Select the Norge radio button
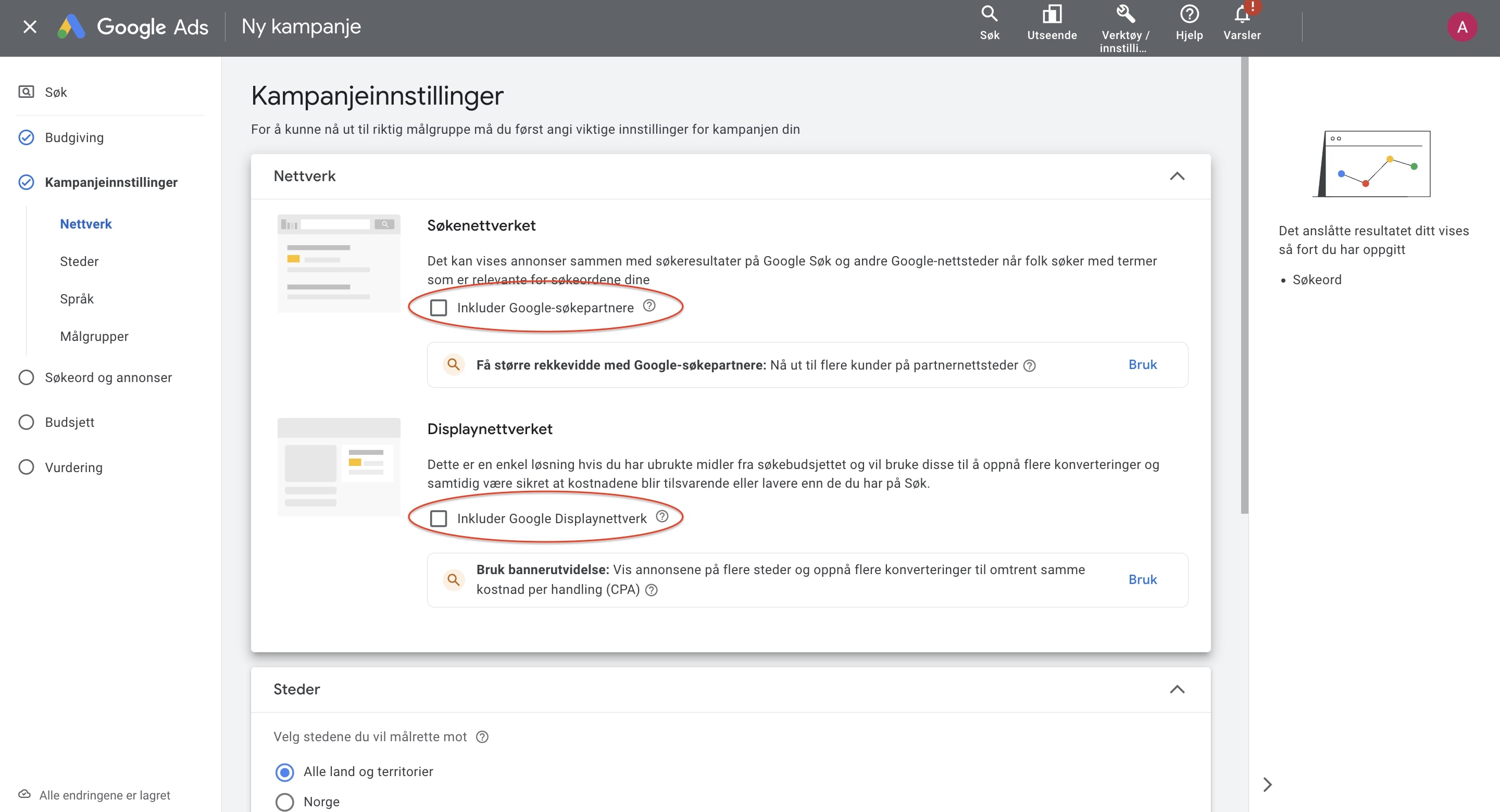The image size is (1500, 812). tap(285, 802)
